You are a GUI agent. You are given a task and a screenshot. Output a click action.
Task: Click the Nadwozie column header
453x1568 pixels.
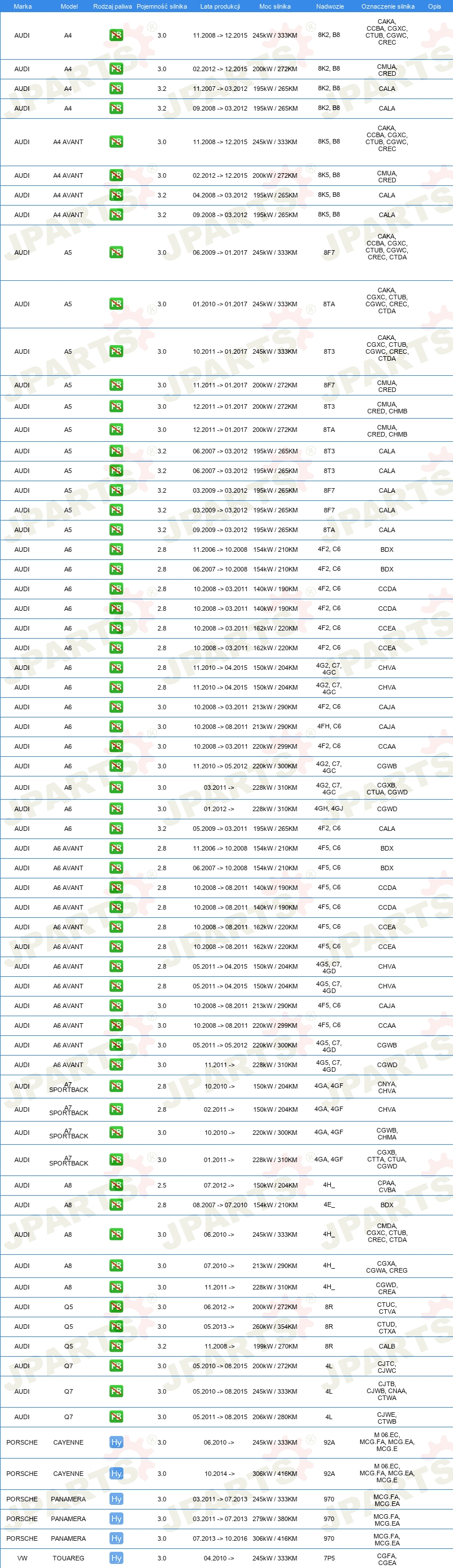click(x=330, y=6)
